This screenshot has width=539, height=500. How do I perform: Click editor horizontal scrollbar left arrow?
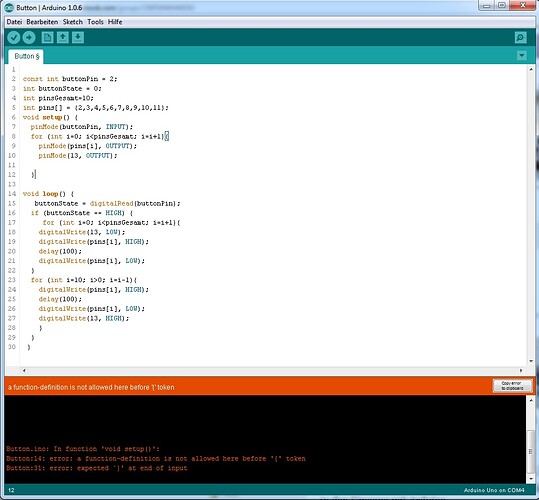pyautogui.click(x=24, y=370)
